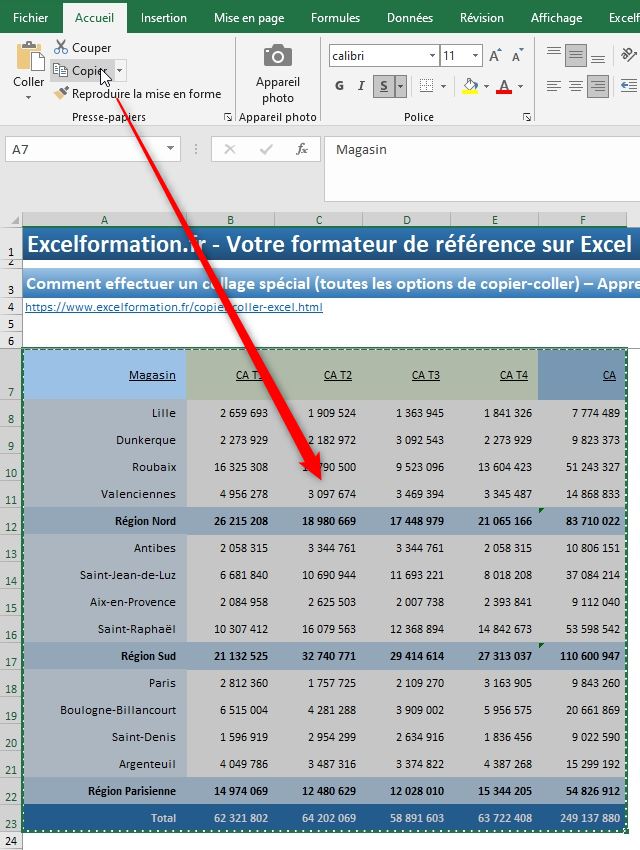Select the cell with value 249 137 880
The height and width of the screenshot is (850, 640).
tap(583, 818)
